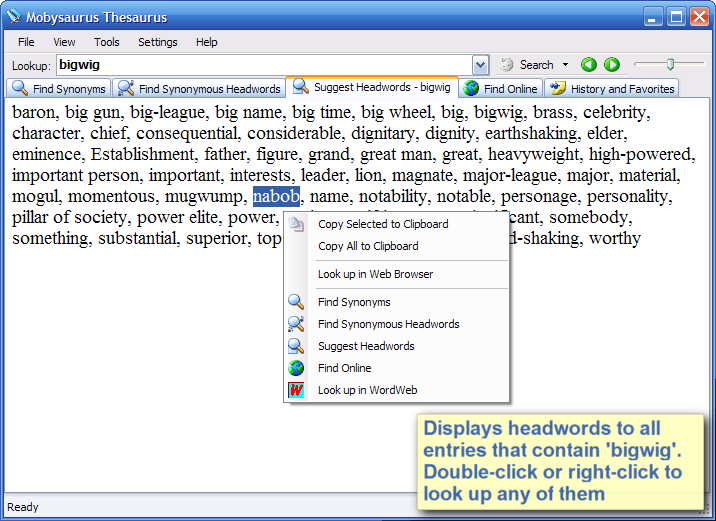
Task: Maximize the Mobysaurus Thesaurus window
Action: point(676,17)
